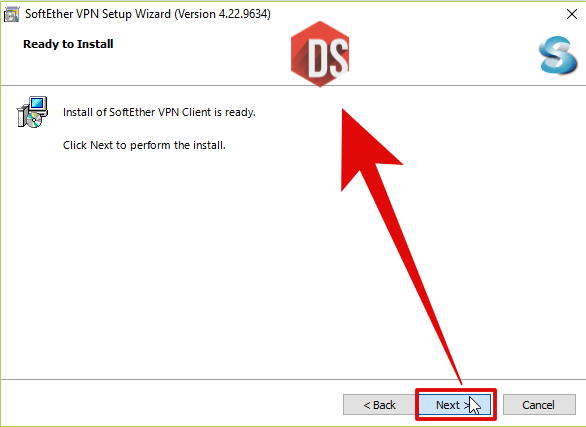
Task: Click the computer and CD installer icon
Action: (32, 112)
